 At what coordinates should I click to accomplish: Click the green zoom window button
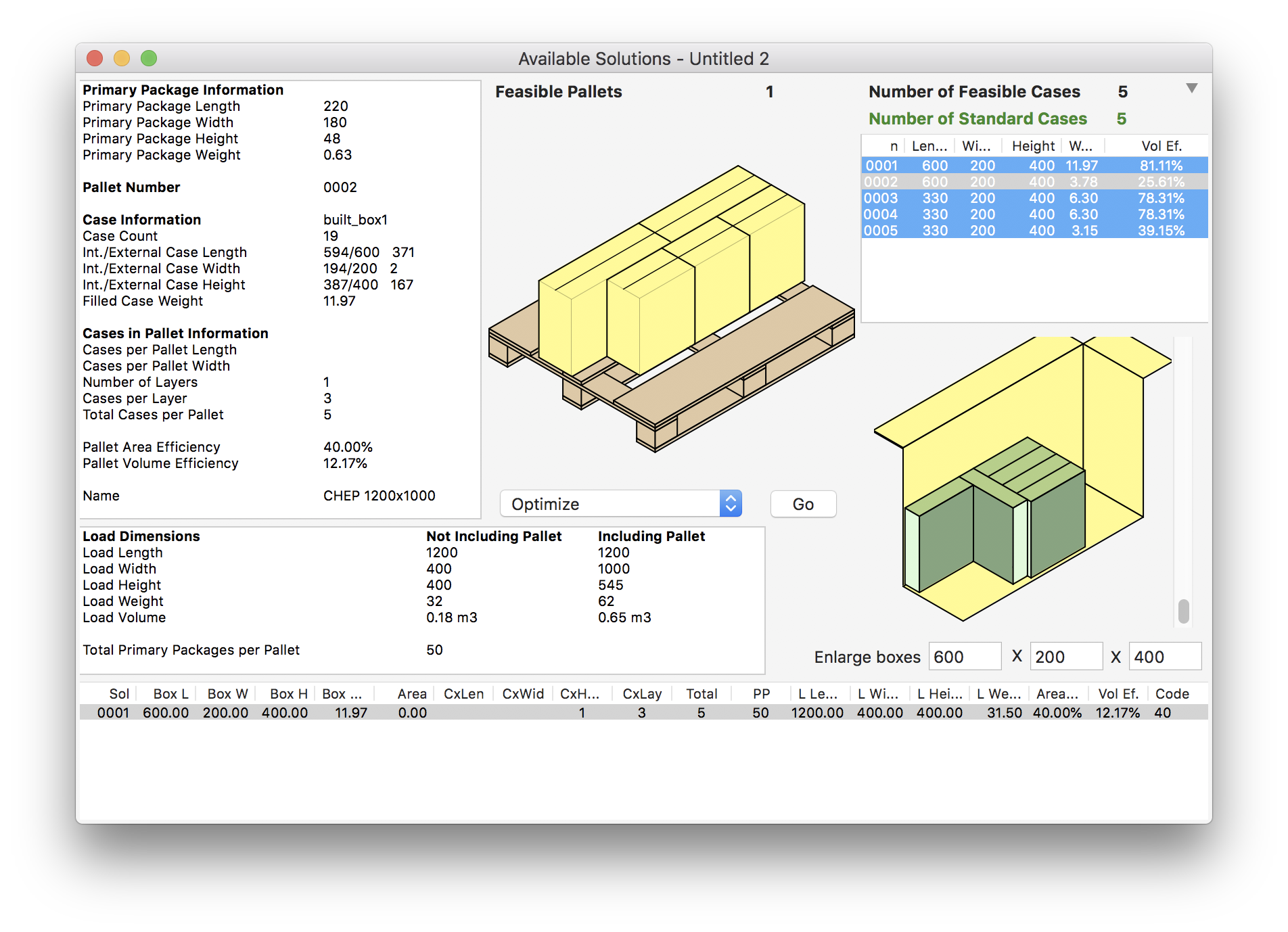[x=149, y=58]
